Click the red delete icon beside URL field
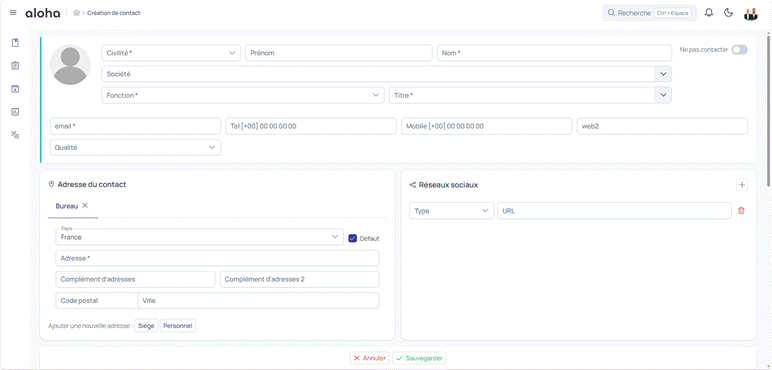 click(741, 211)
